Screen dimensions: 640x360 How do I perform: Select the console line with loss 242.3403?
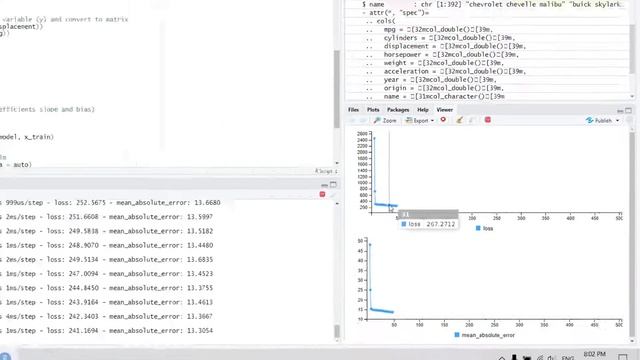(x=106, y=316)
